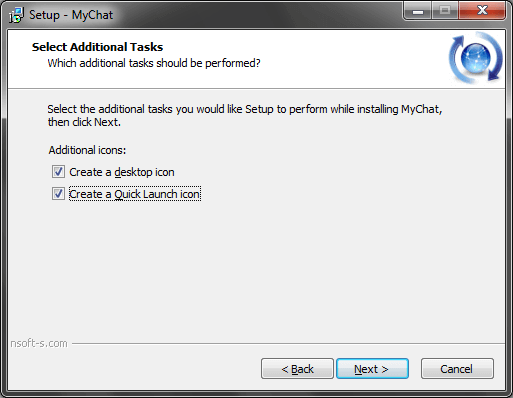Click the instruction text mentioning installing MyChat
The image size is (513, 398).
tap(245, 115)
